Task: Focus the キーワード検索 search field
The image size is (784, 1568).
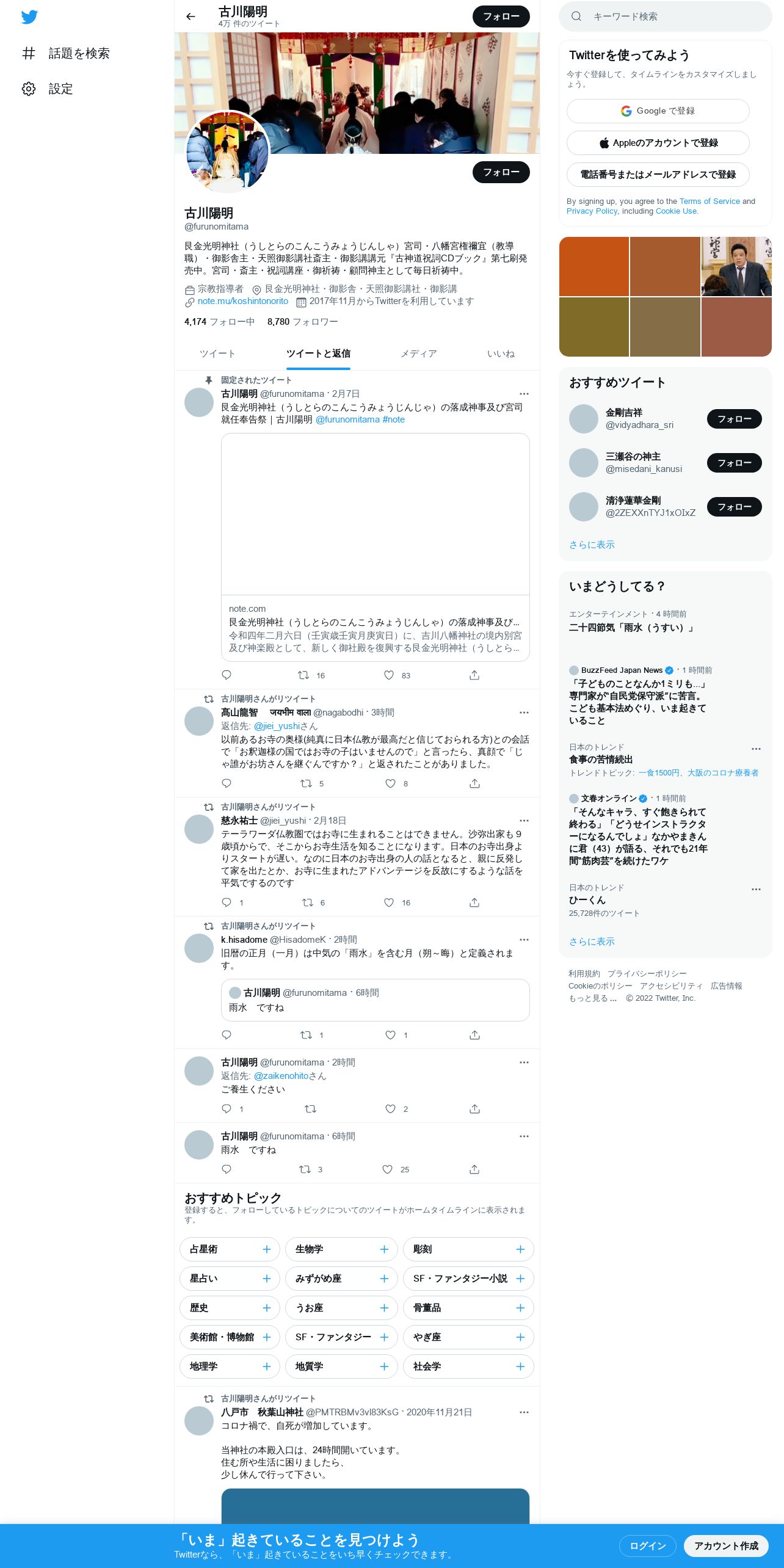Action: (666, 16)
